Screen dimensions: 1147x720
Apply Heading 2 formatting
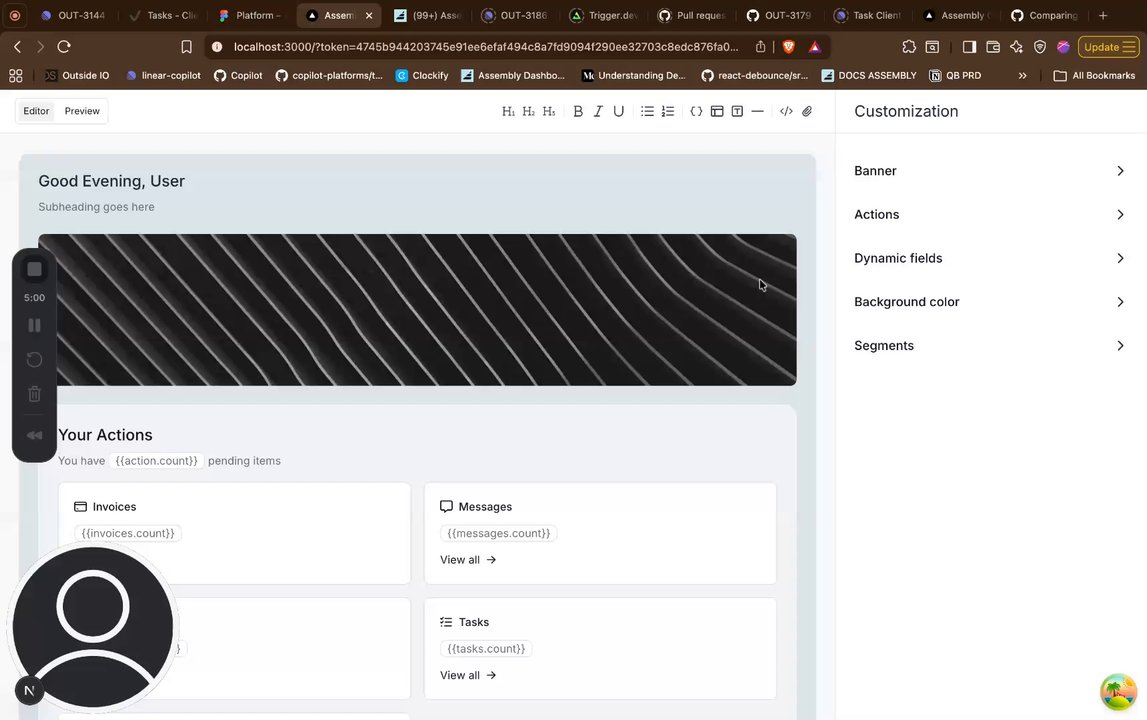(528, 111)
